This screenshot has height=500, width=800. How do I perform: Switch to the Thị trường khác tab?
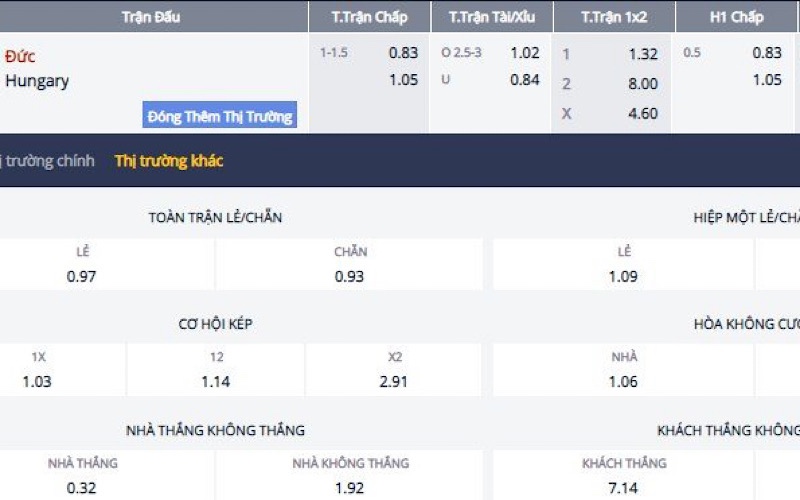169,161
